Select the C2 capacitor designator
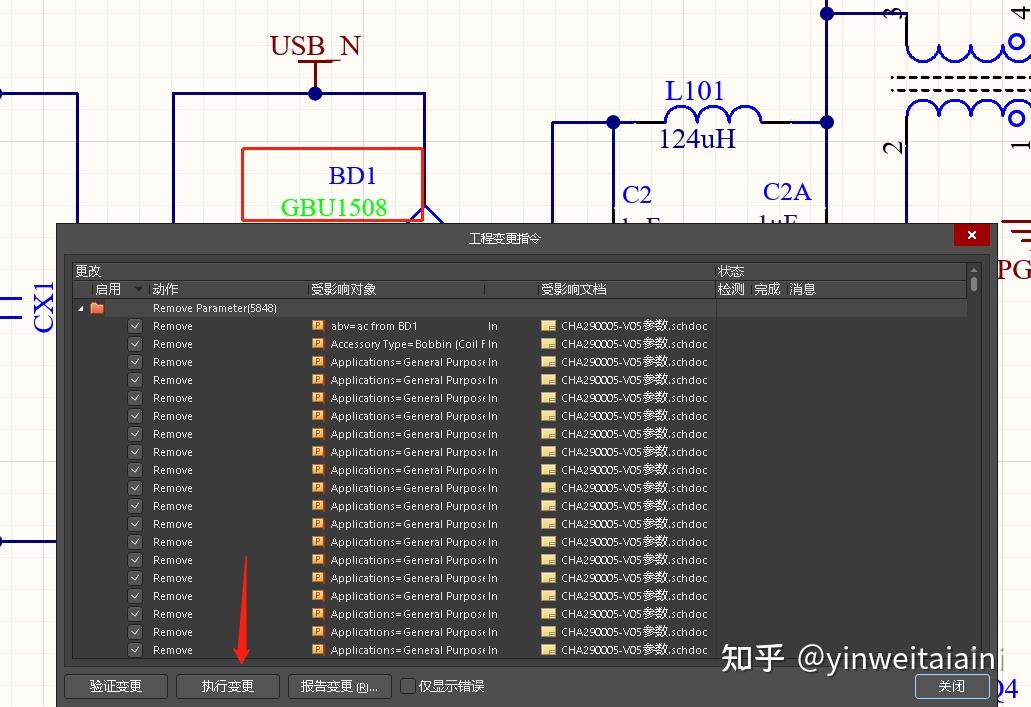The width and height of the screenshot is (1031, 707). (636, 195)
